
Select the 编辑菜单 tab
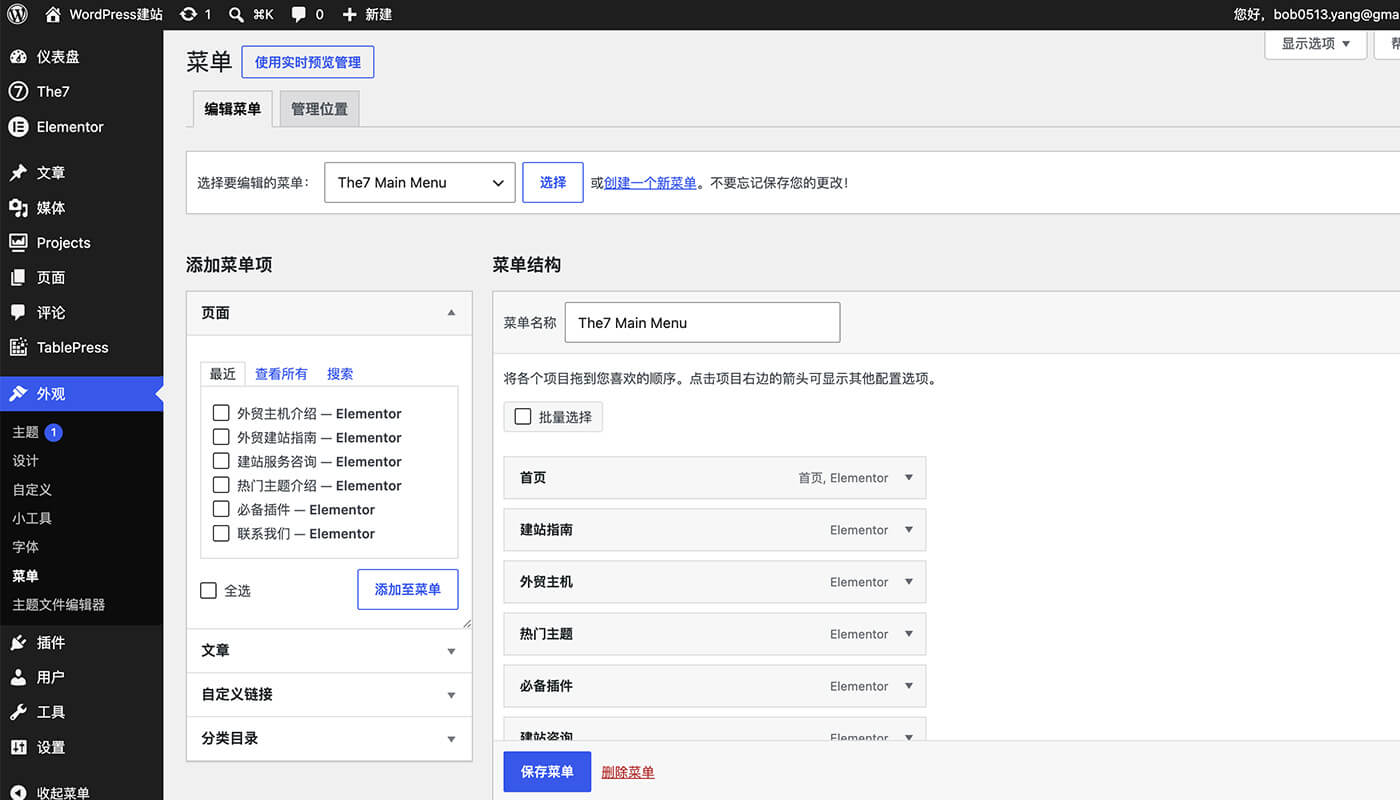tap(232, 109)
